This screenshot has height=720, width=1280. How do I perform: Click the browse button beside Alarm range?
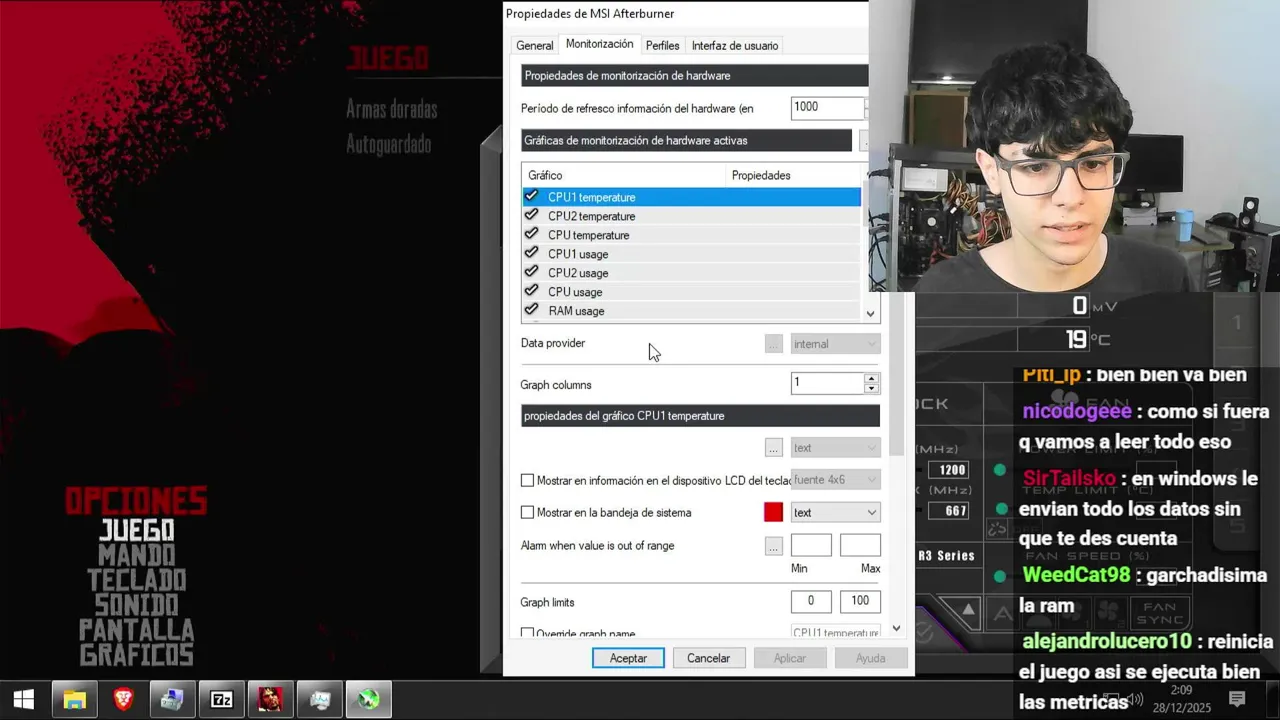point(773,546)
